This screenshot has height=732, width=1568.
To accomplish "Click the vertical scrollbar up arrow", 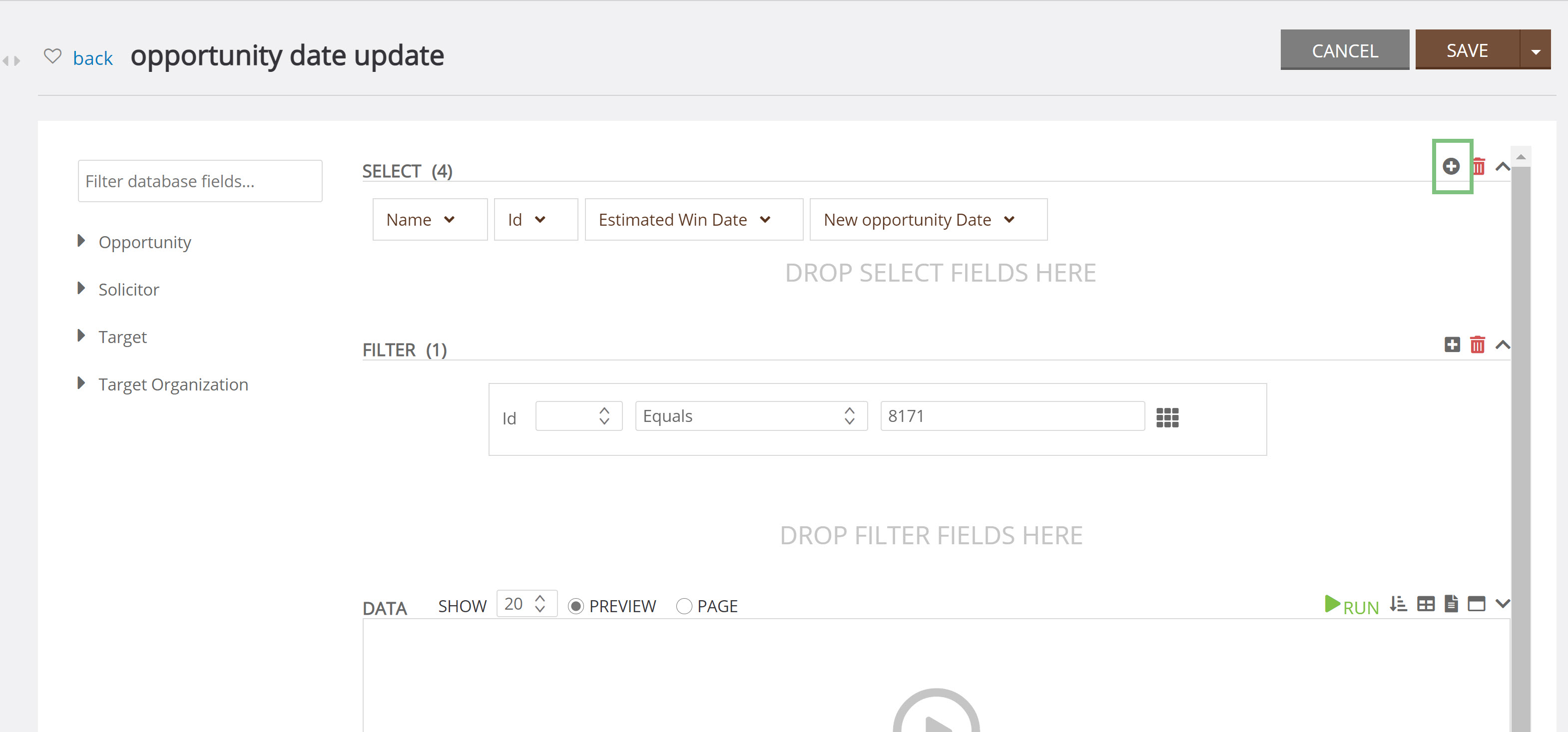I will pos(1521,157).
